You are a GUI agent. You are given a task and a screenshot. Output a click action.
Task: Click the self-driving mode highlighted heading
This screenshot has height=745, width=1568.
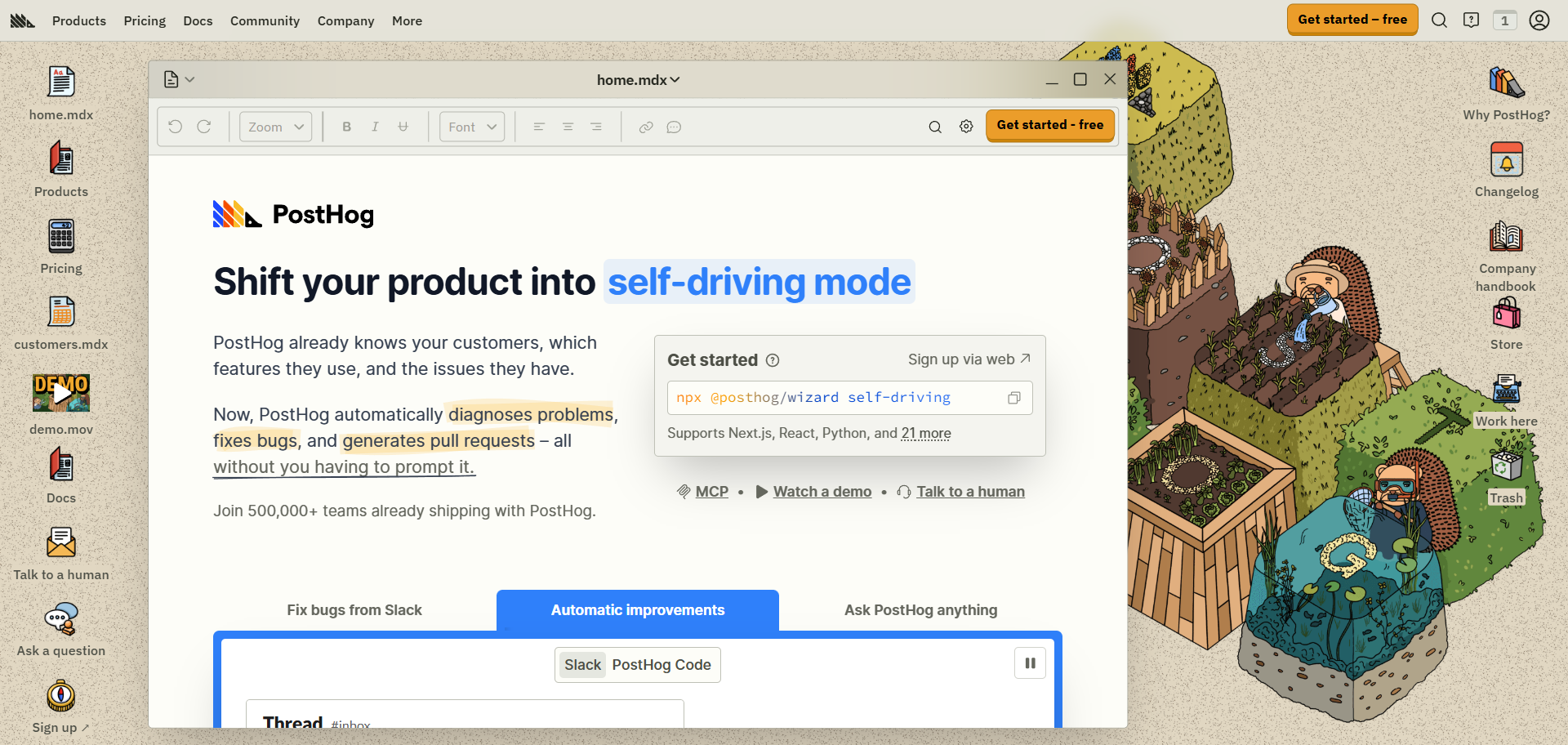(x=759, y=282)
